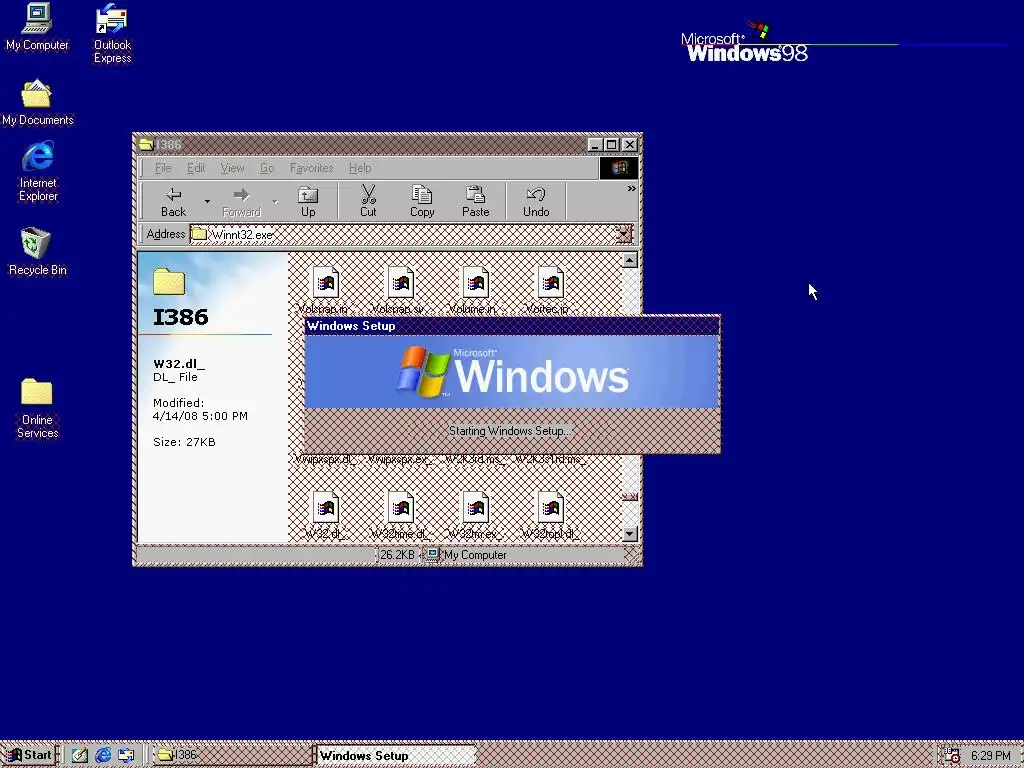Select the fourth top-row file Vortec icon
The height and width of the screenshot is (768, 1024).
tap(551, 283)
